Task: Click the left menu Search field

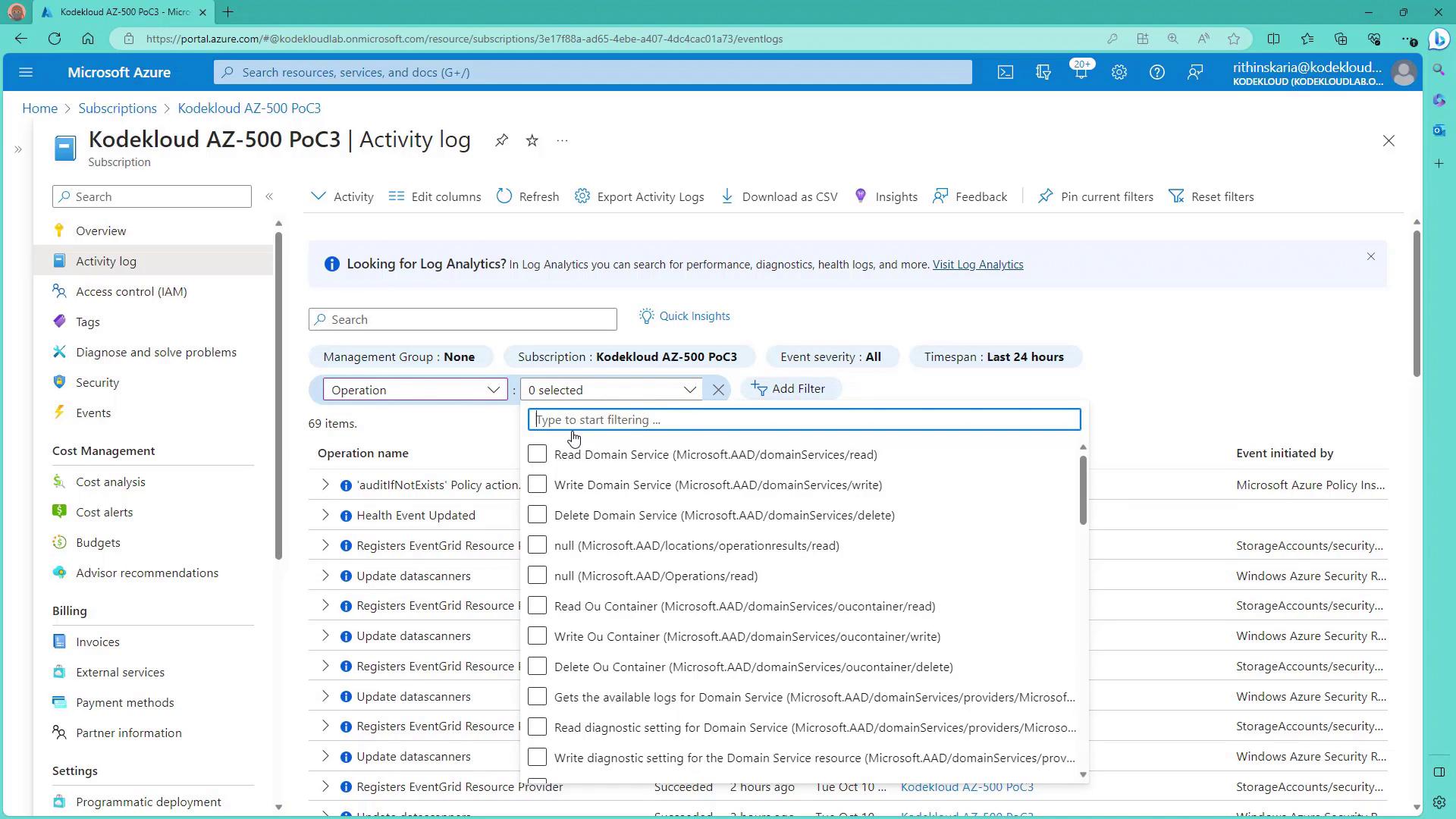Action: (x=152, y=196)
